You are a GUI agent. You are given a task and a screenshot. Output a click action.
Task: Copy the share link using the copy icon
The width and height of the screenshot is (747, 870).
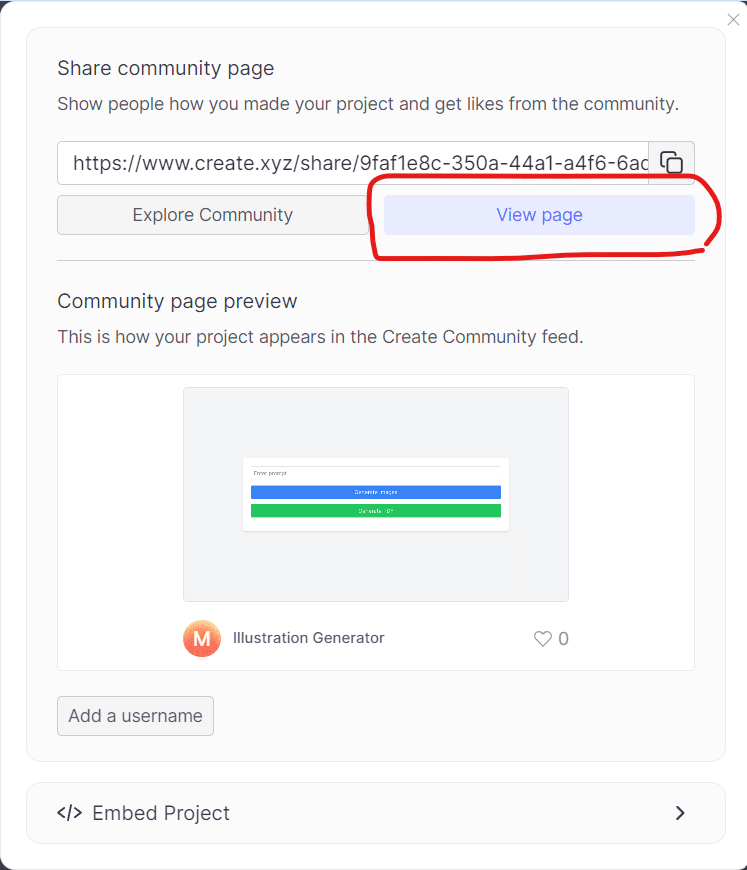coord(672,163)
